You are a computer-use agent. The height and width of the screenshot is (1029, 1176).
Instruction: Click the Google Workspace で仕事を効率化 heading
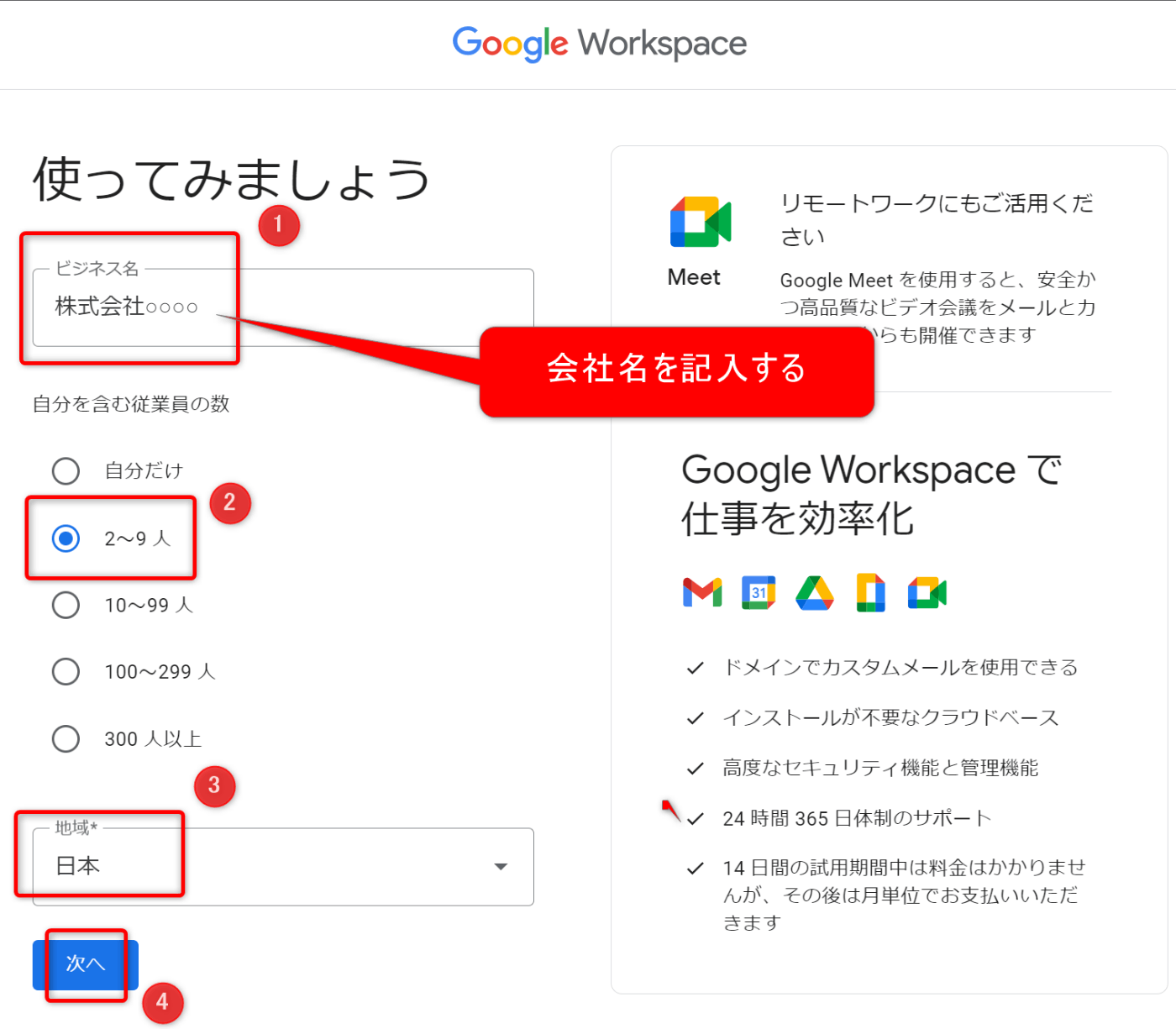pos(871,493)
